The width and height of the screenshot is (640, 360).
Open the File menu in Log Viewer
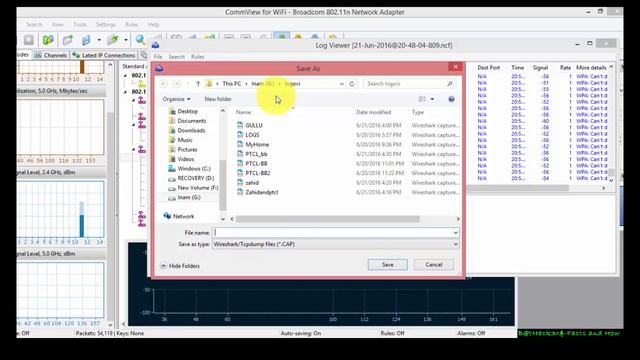pos(158,57)
